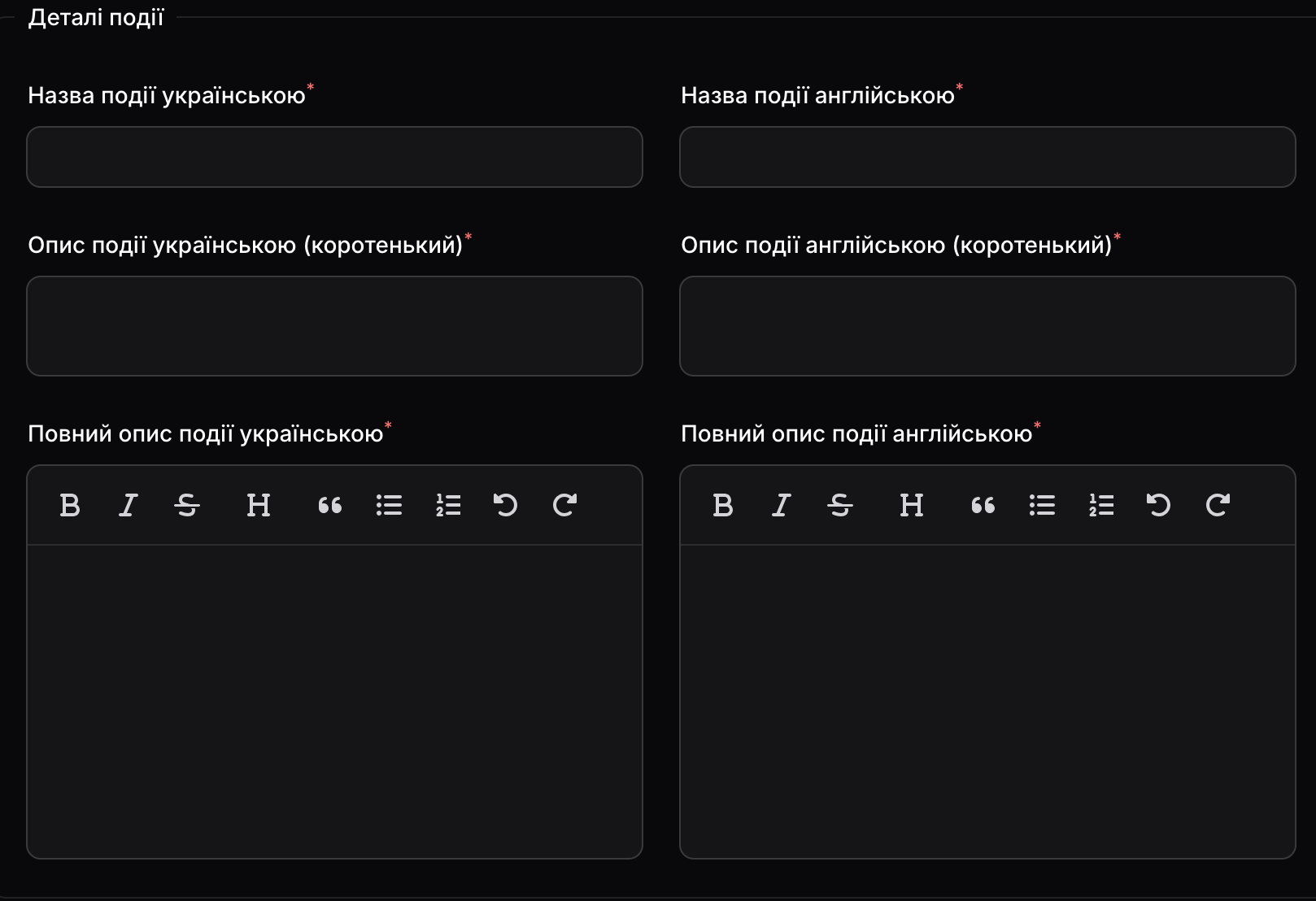Screen dimensions: 1316x901
Task: Insert Heading in Ukrainian description editor
Action: point(258,505)
